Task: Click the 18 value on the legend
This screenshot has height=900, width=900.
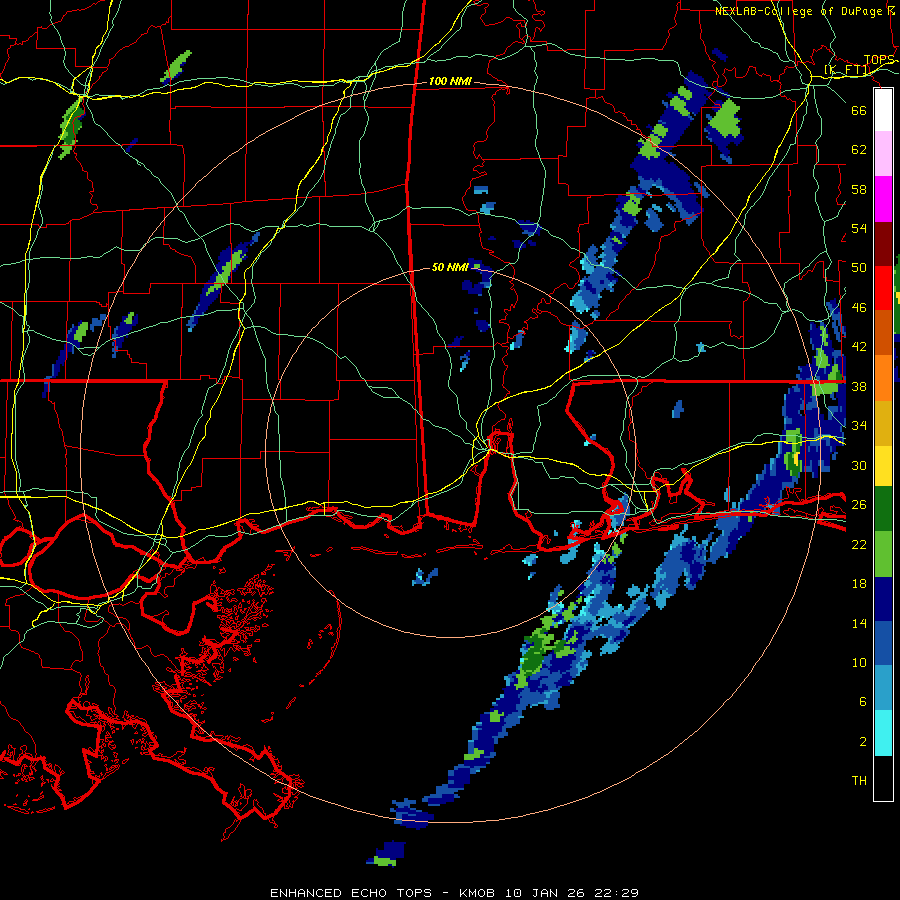Action: click(x=859, y=584)
